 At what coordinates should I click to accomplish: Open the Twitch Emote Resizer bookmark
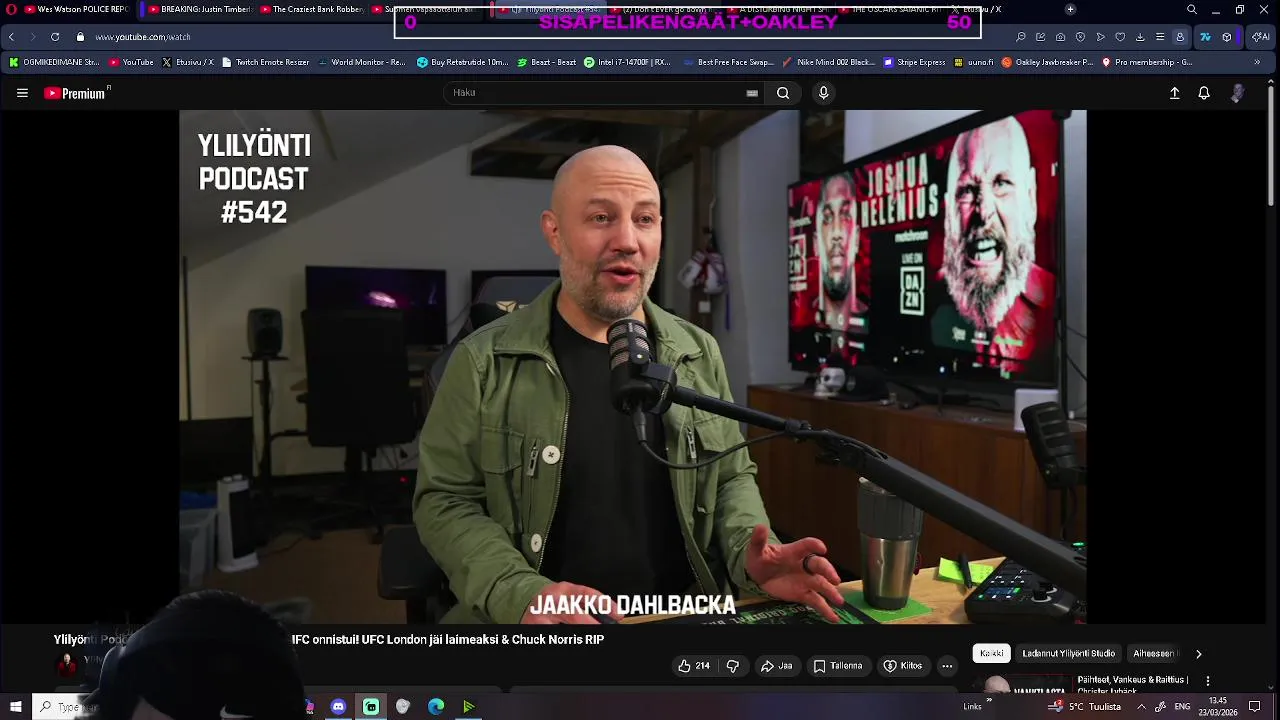(265, 62)
